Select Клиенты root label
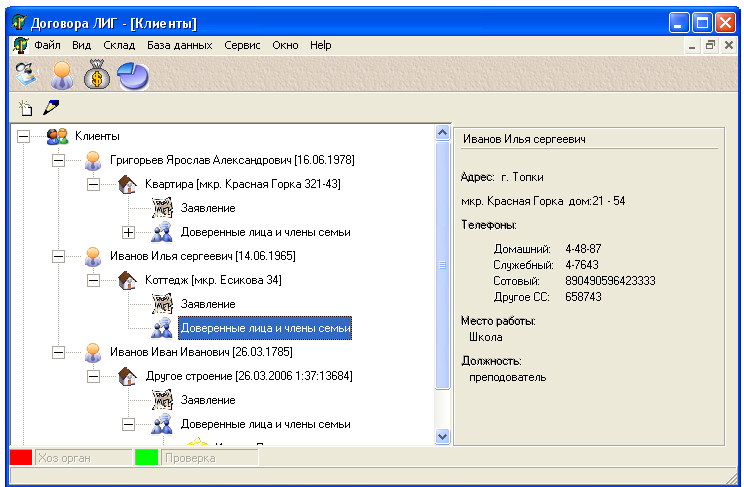This screenshot has height=487, width=744. click(x=97, y=136)
